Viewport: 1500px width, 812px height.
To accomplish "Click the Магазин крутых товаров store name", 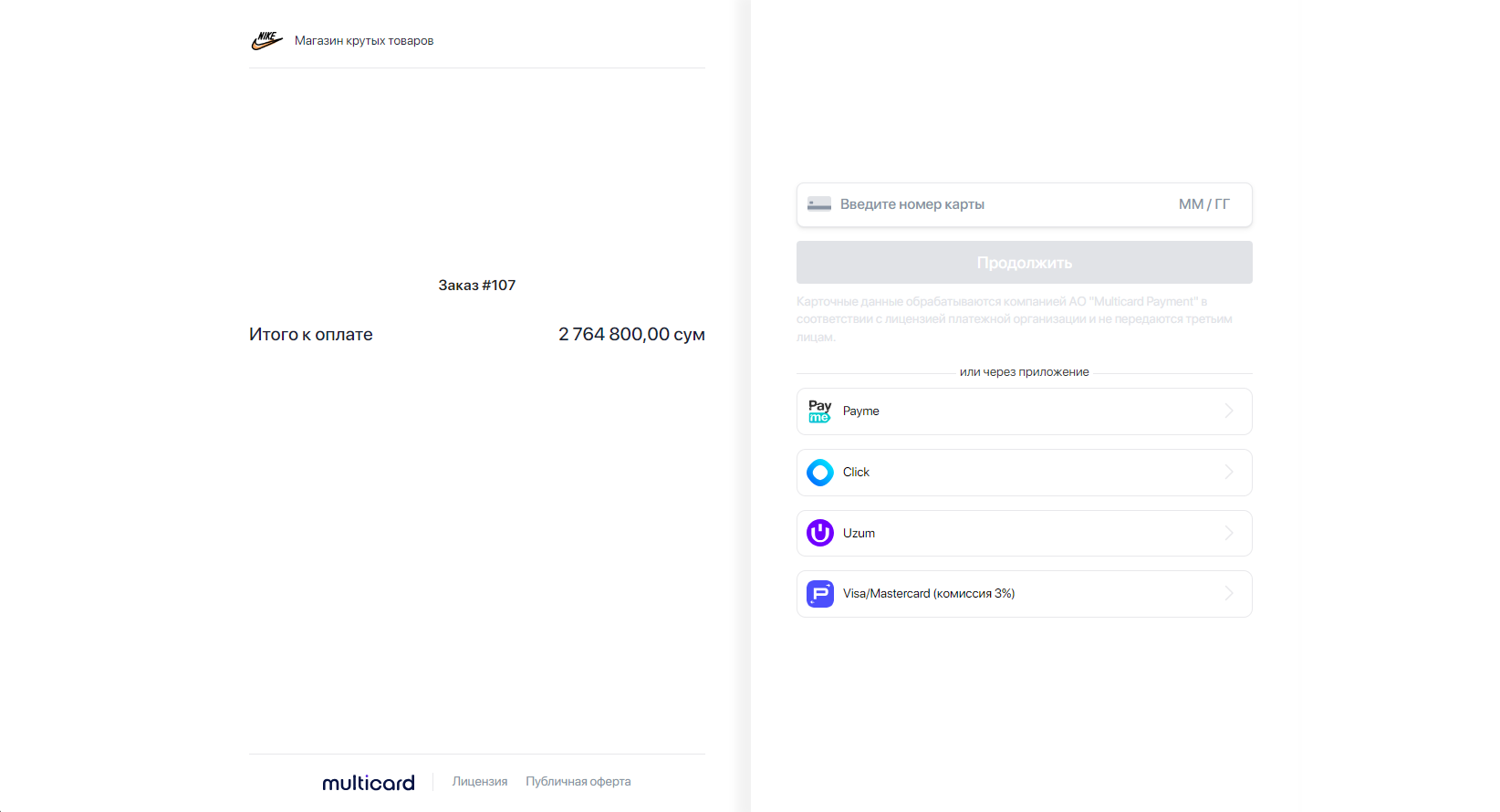I will pyautogui.click(x=364, y=41).
